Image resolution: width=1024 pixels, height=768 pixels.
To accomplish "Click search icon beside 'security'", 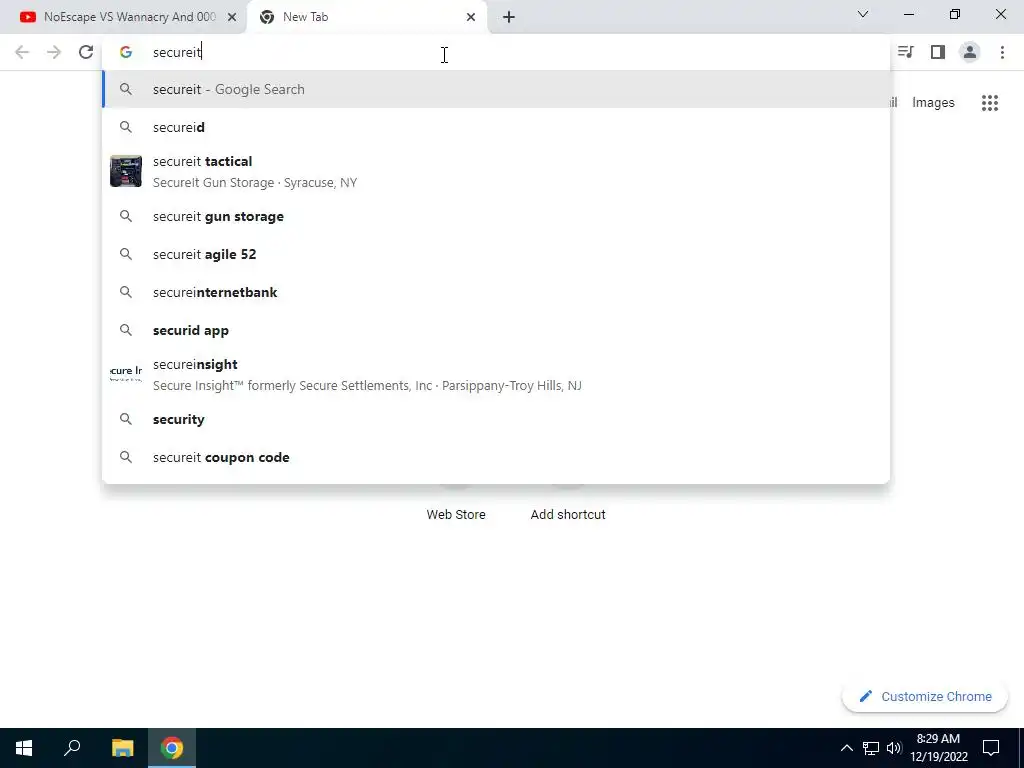I will click(126, 419).
